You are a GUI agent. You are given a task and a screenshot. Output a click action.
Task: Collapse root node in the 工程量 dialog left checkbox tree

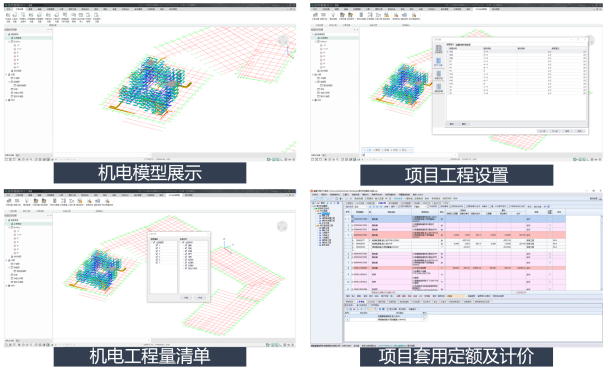pos(152,242)
